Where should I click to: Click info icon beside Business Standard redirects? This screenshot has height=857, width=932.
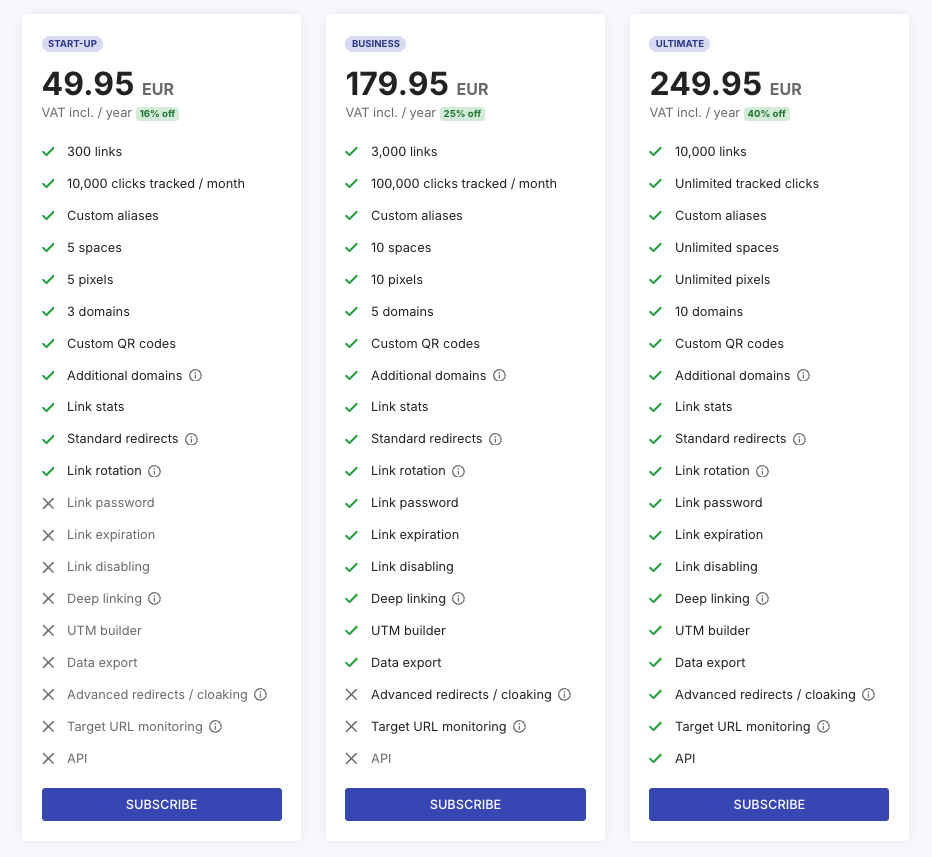pos(496,439)
